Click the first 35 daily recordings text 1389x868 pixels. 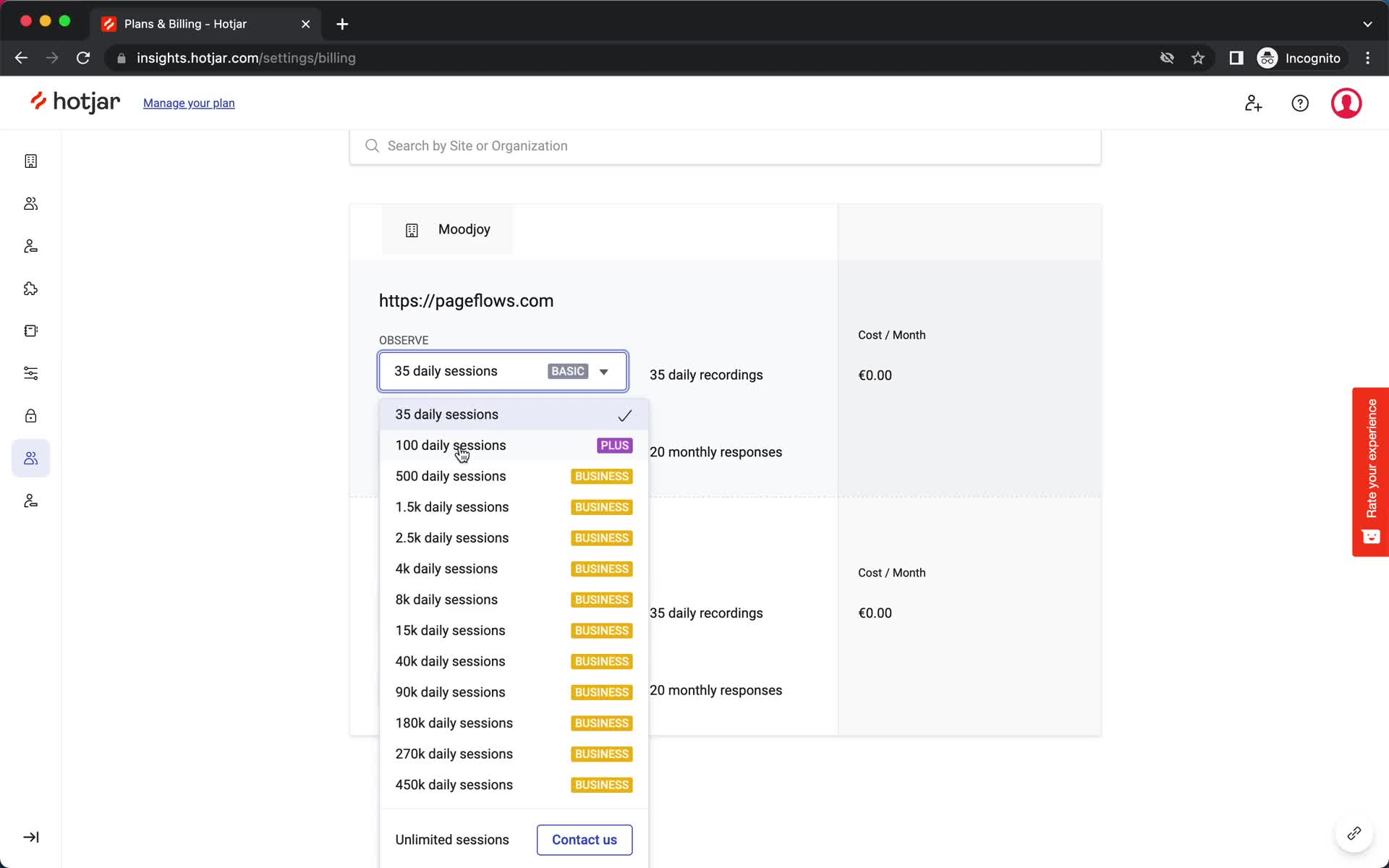click(x=706, y=375)
